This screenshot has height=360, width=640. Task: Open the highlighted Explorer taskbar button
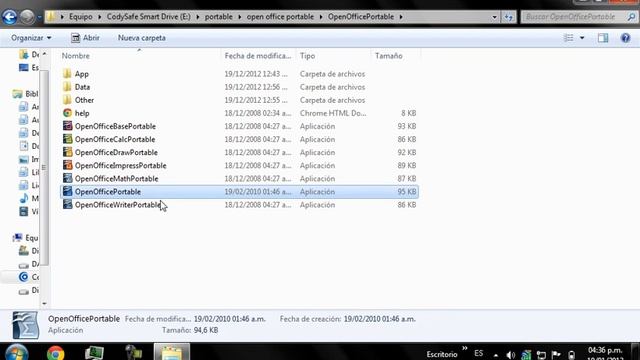coord(172,352)
